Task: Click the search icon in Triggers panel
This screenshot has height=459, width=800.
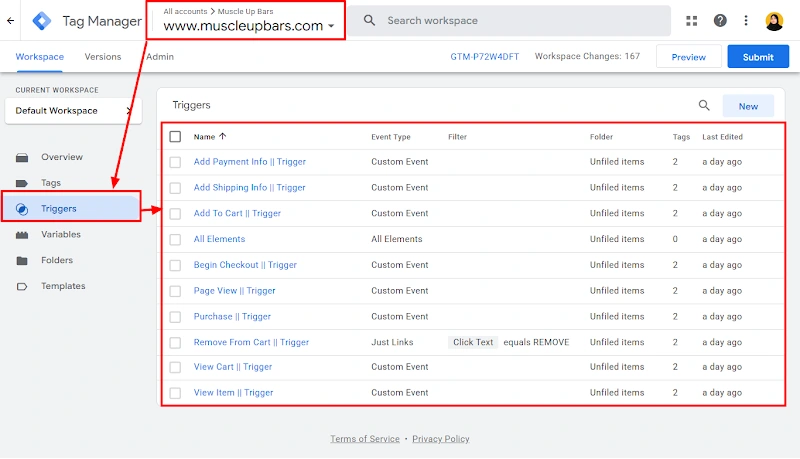Action: click(x=704, y=106)
